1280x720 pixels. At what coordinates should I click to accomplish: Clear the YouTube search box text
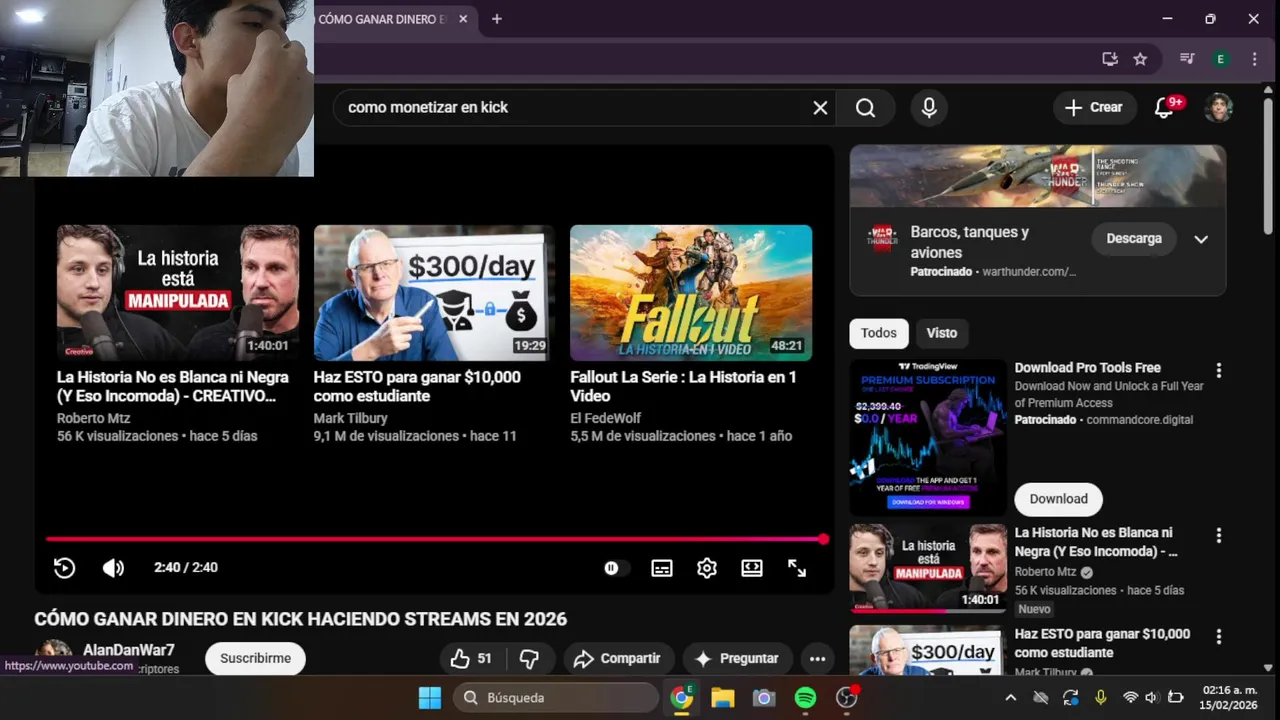[820, 107]
